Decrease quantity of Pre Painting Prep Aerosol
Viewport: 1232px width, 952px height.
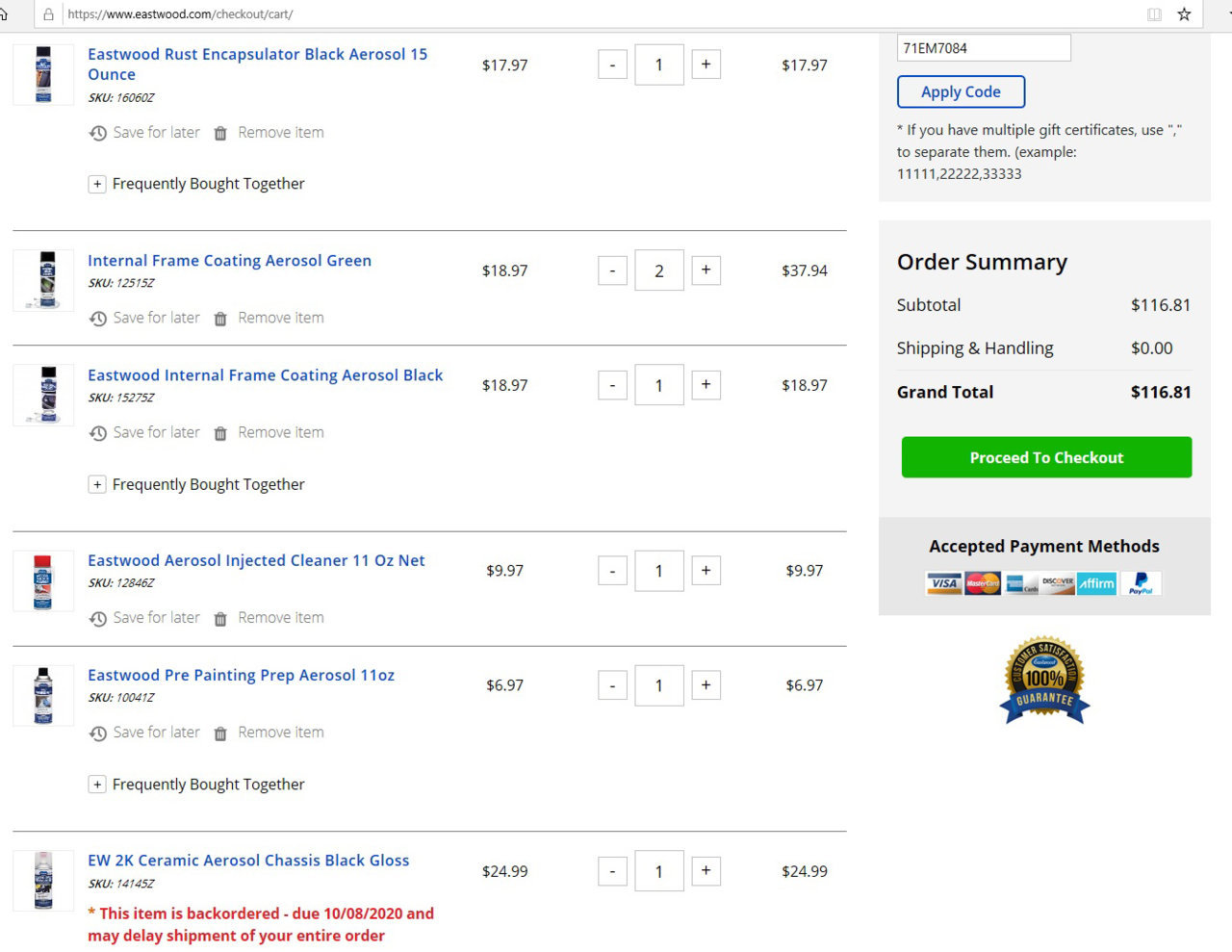pos(612,686)
